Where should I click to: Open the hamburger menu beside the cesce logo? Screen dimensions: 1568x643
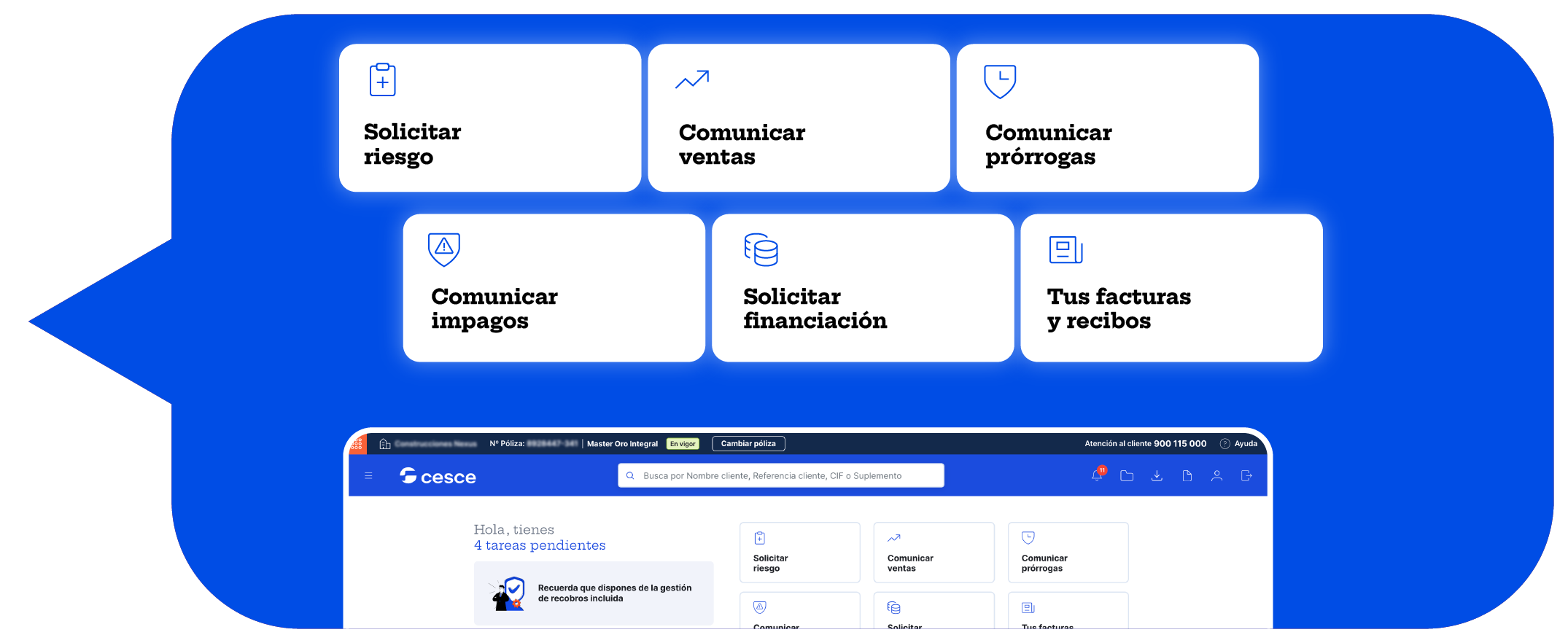[368, 476]
